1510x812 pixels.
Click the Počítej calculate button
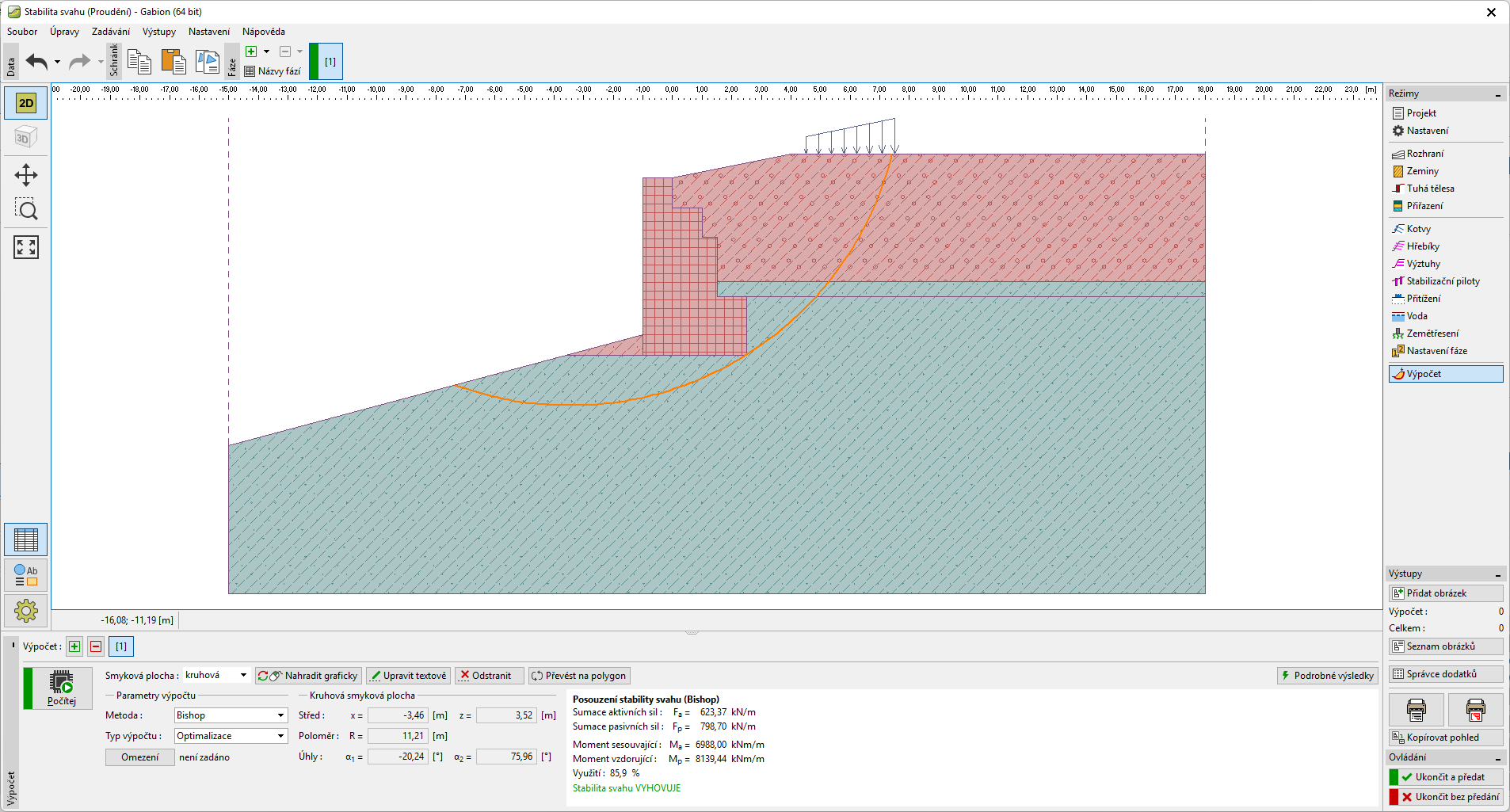(x=62, y=688)
